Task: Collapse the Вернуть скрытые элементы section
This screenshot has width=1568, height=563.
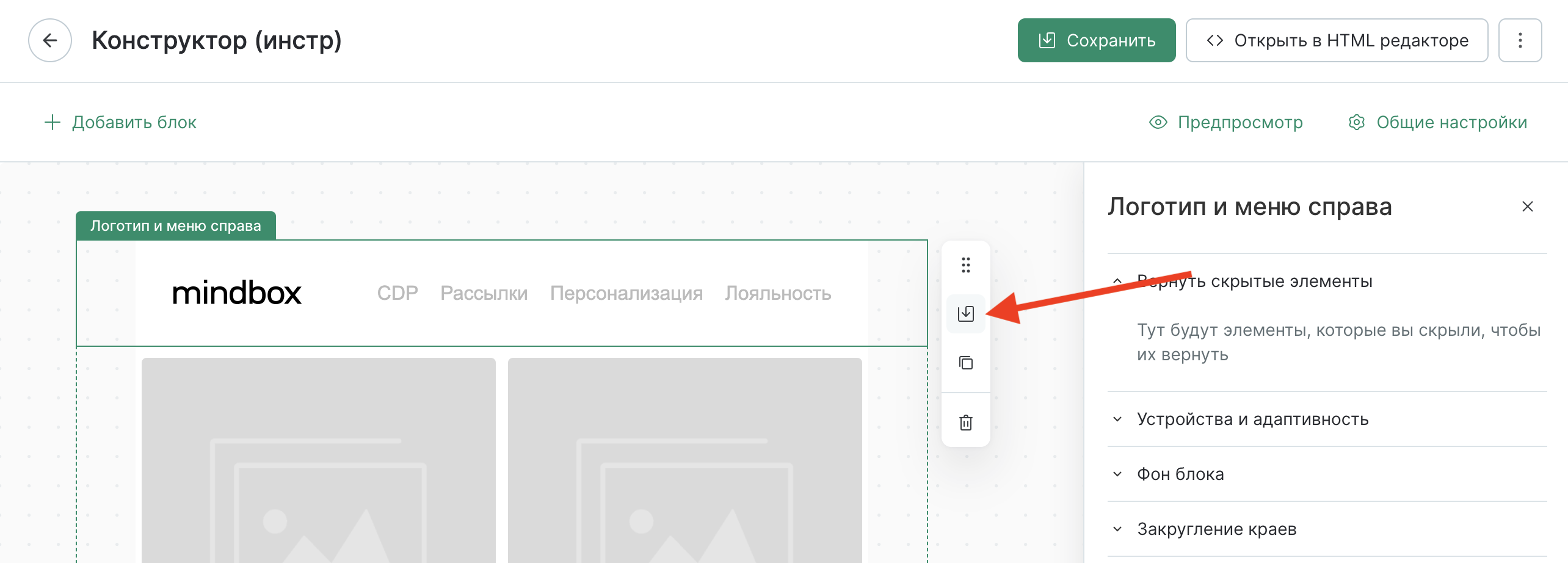Action: point(1327,281)
